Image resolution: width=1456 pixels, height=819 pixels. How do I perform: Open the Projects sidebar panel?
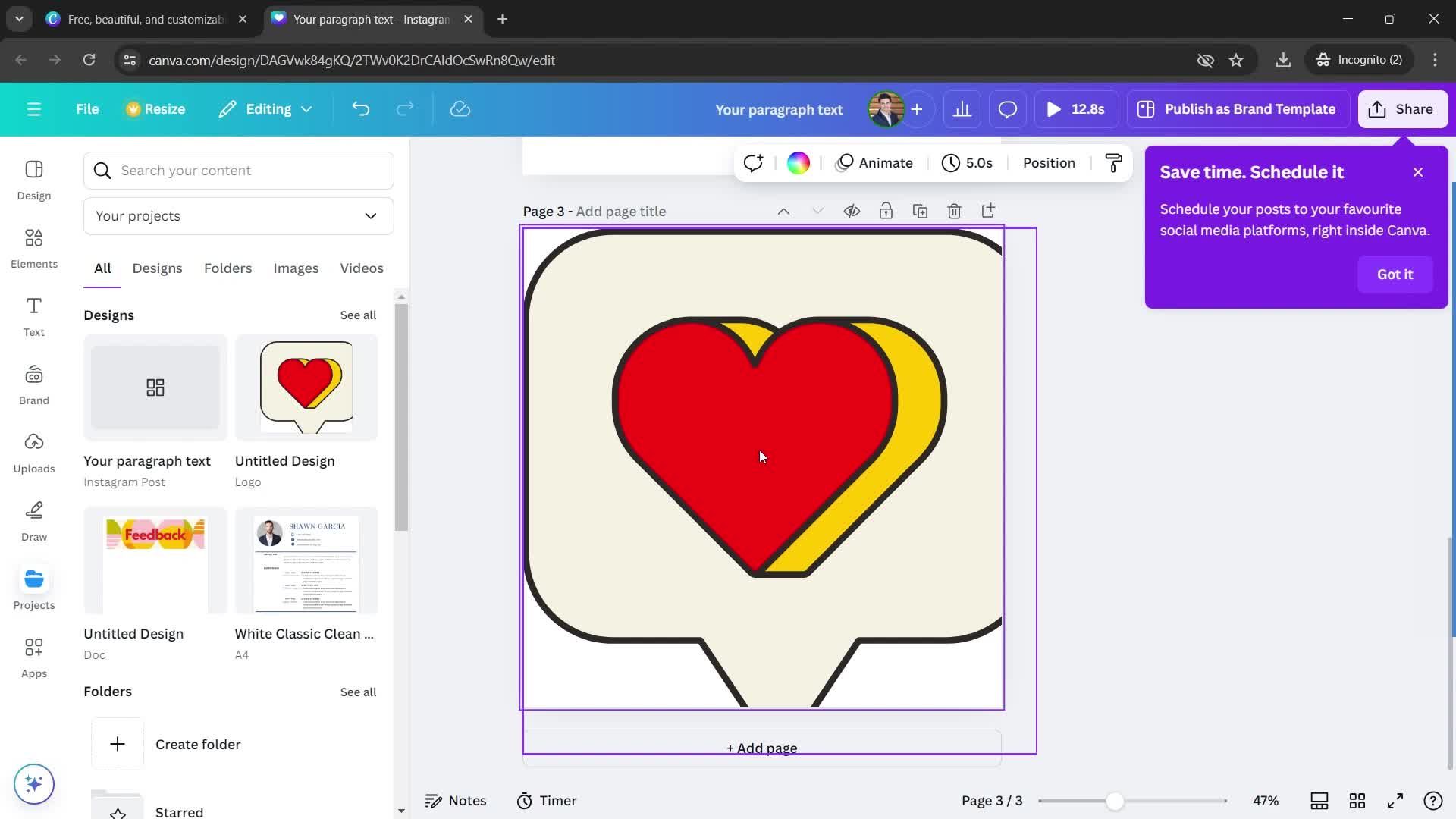click(34, 590)
